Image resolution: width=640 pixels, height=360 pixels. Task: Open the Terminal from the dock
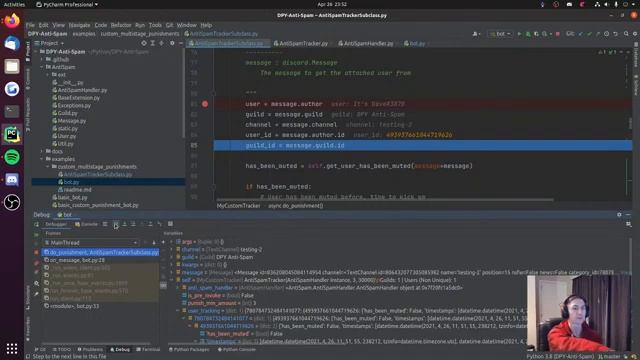12,111
